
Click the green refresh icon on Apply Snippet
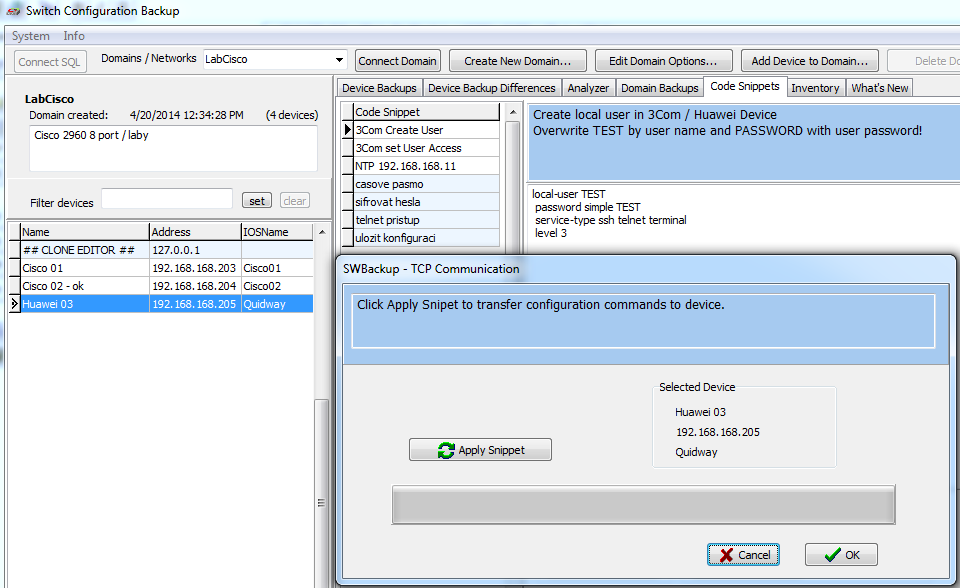[x=446, y=450]
